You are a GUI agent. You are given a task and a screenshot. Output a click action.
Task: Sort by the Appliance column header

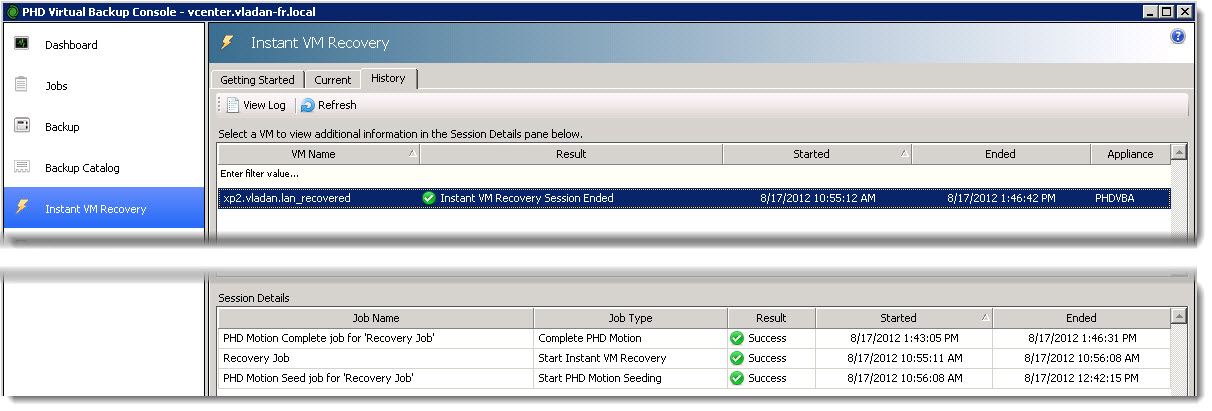[x=1130, y=154]
